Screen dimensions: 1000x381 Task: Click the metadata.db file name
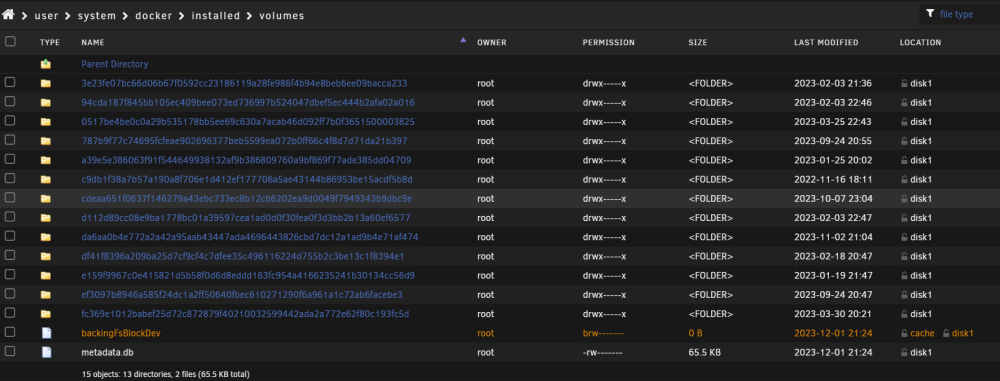point(107,352)
